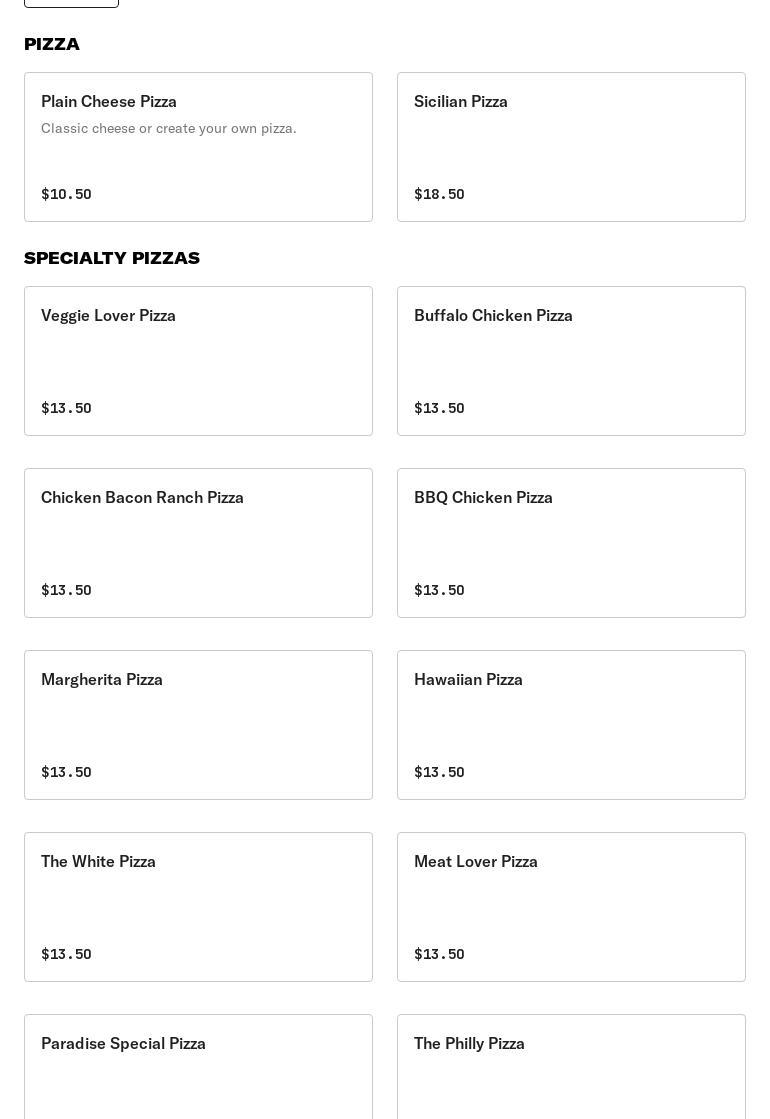The width and height of the screenshot is (770, 1119).
Task: Open Buffalo Chicken Pizza details
Action: point(571,361)
